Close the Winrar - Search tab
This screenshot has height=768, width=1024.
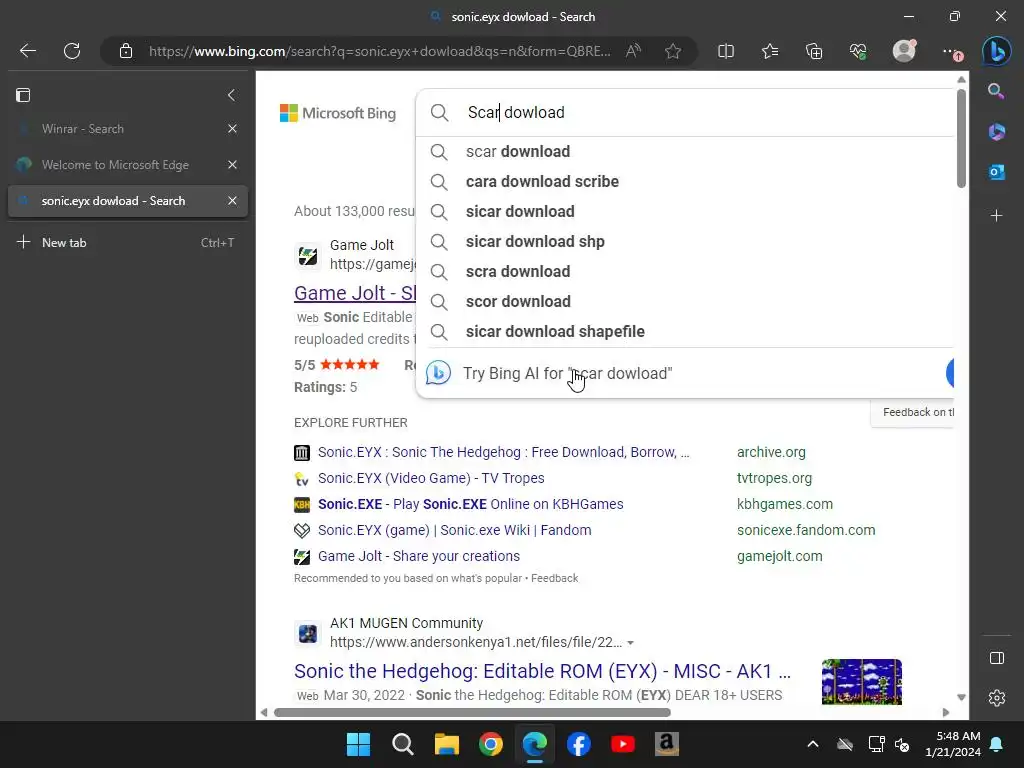[x=232, y=129]
